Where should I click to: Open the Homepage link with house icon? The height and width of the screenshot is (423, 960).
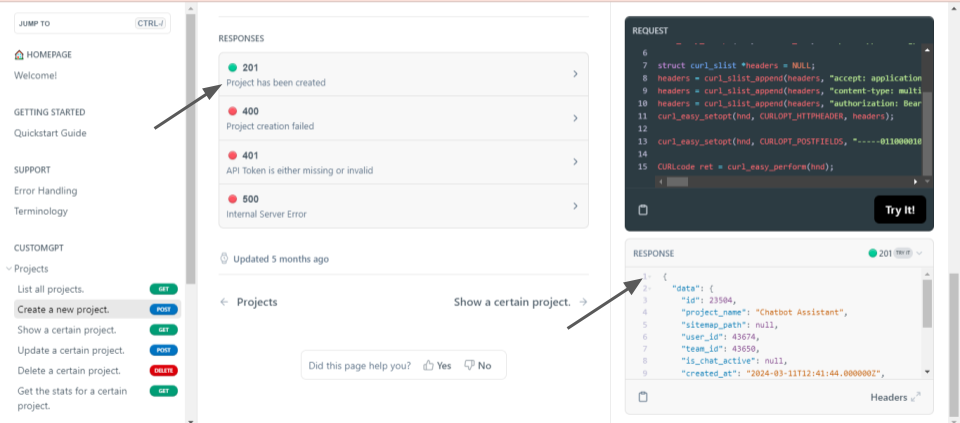43,54
